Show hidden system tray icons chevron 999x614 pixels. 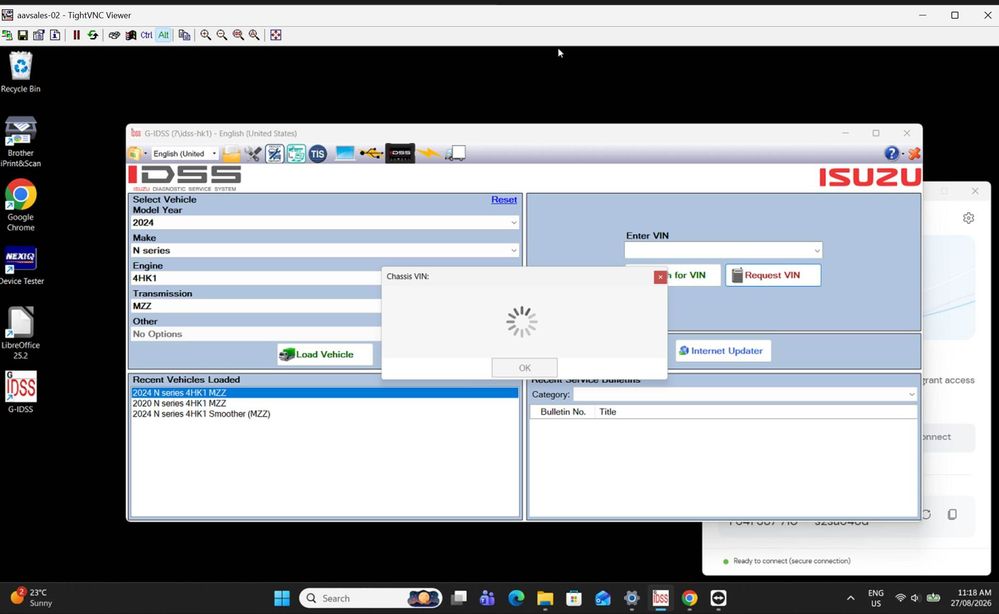click(851, 598)
